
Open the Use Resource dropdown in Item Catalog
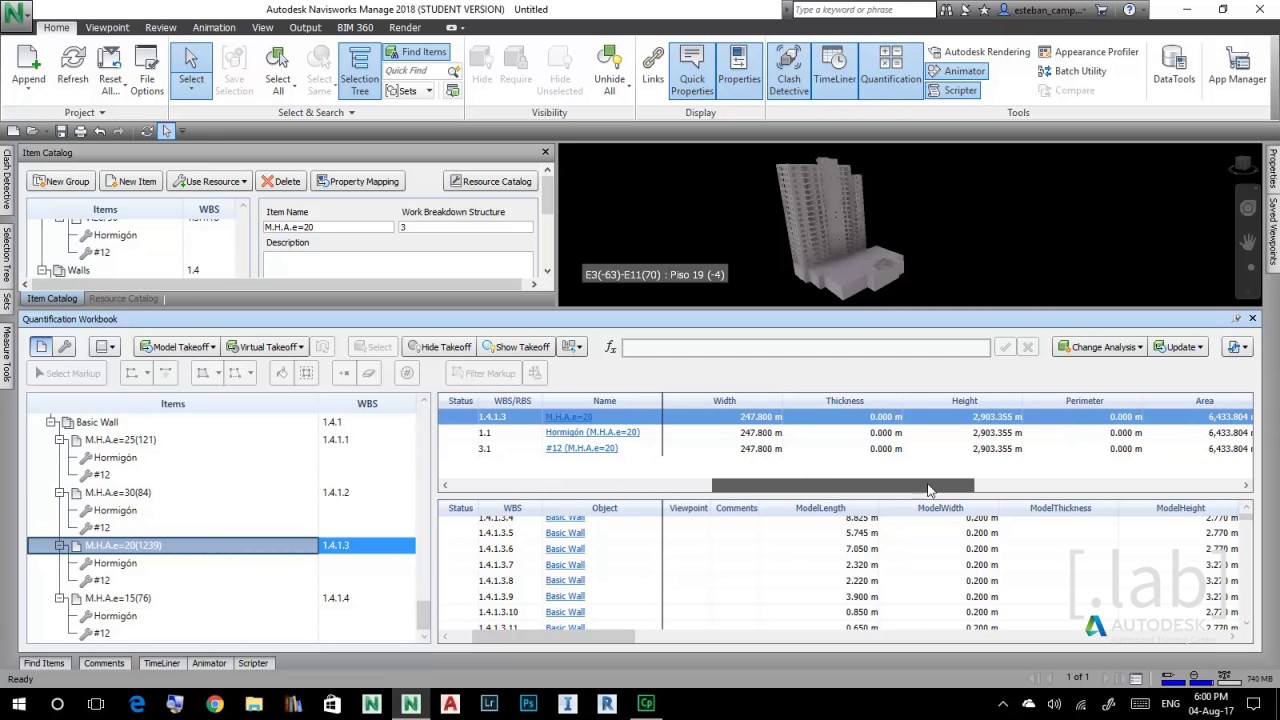click(208, 181)
